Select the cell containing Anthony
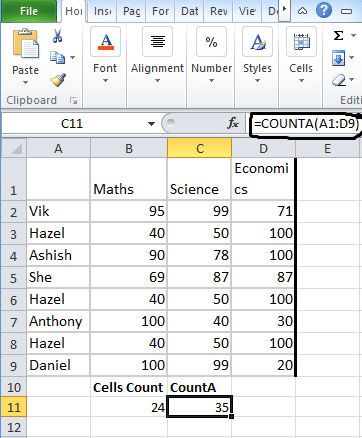Image resolution: width=362 pixels, height=438 pixels. coord(58,321)
